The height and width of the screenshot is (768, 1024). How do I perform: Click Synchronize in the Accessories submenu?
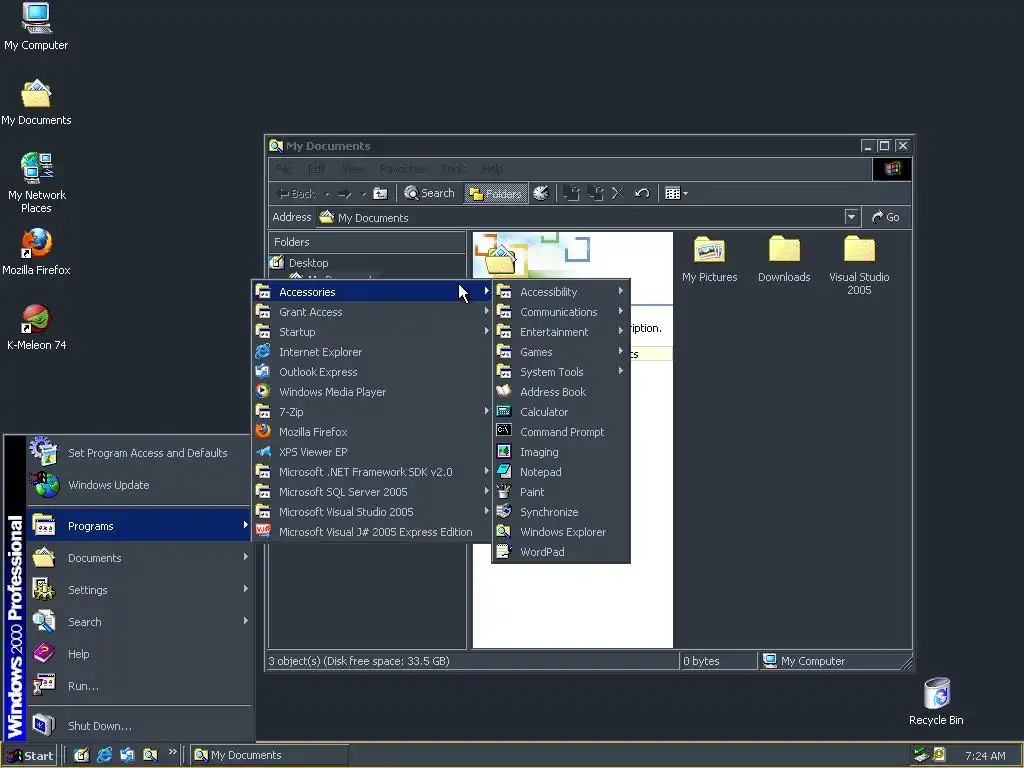tap(561, 512)
